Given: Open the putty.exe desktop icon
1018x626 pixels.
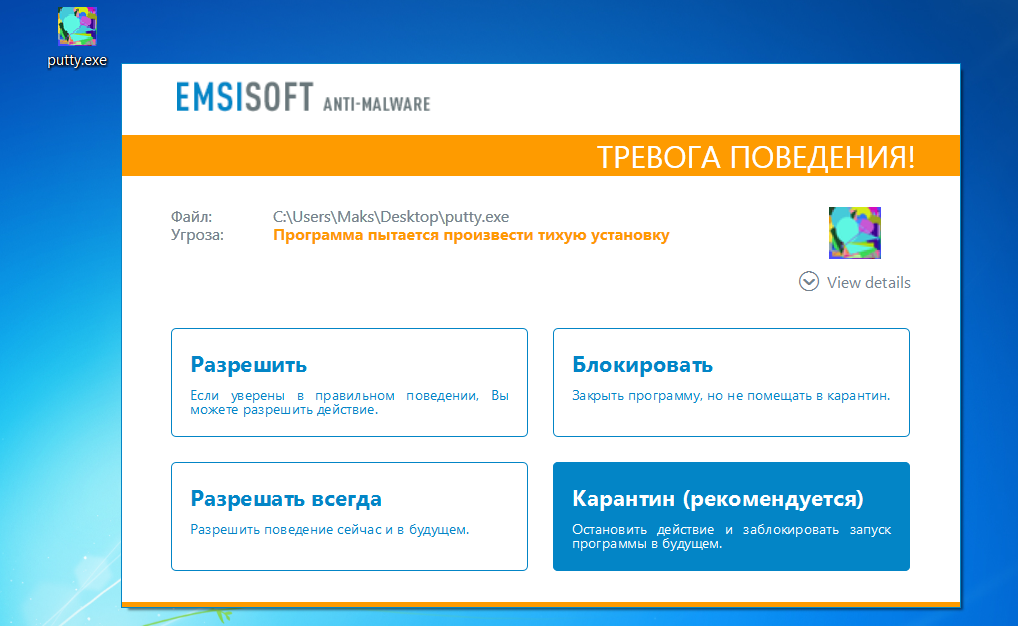Looking at the screenshot, I should (77, 27).
